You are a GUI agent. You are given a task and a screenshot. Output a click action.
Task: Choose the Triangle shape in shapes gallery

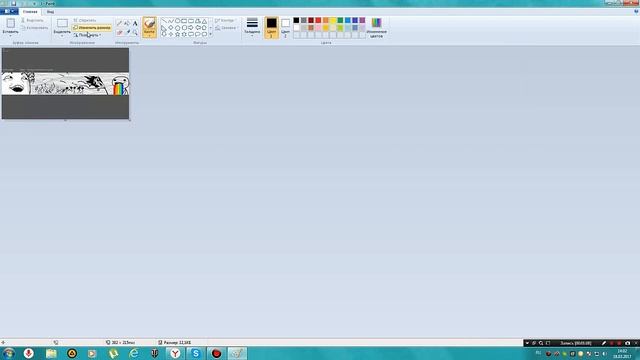(204, 21)
